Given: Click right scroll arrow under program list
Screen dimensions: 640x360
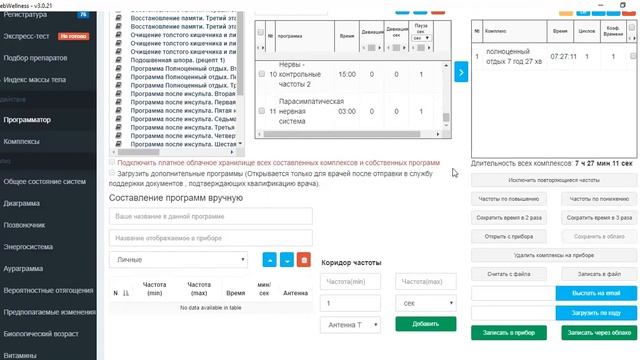Looking at the screenshot, I should (232, 152).
